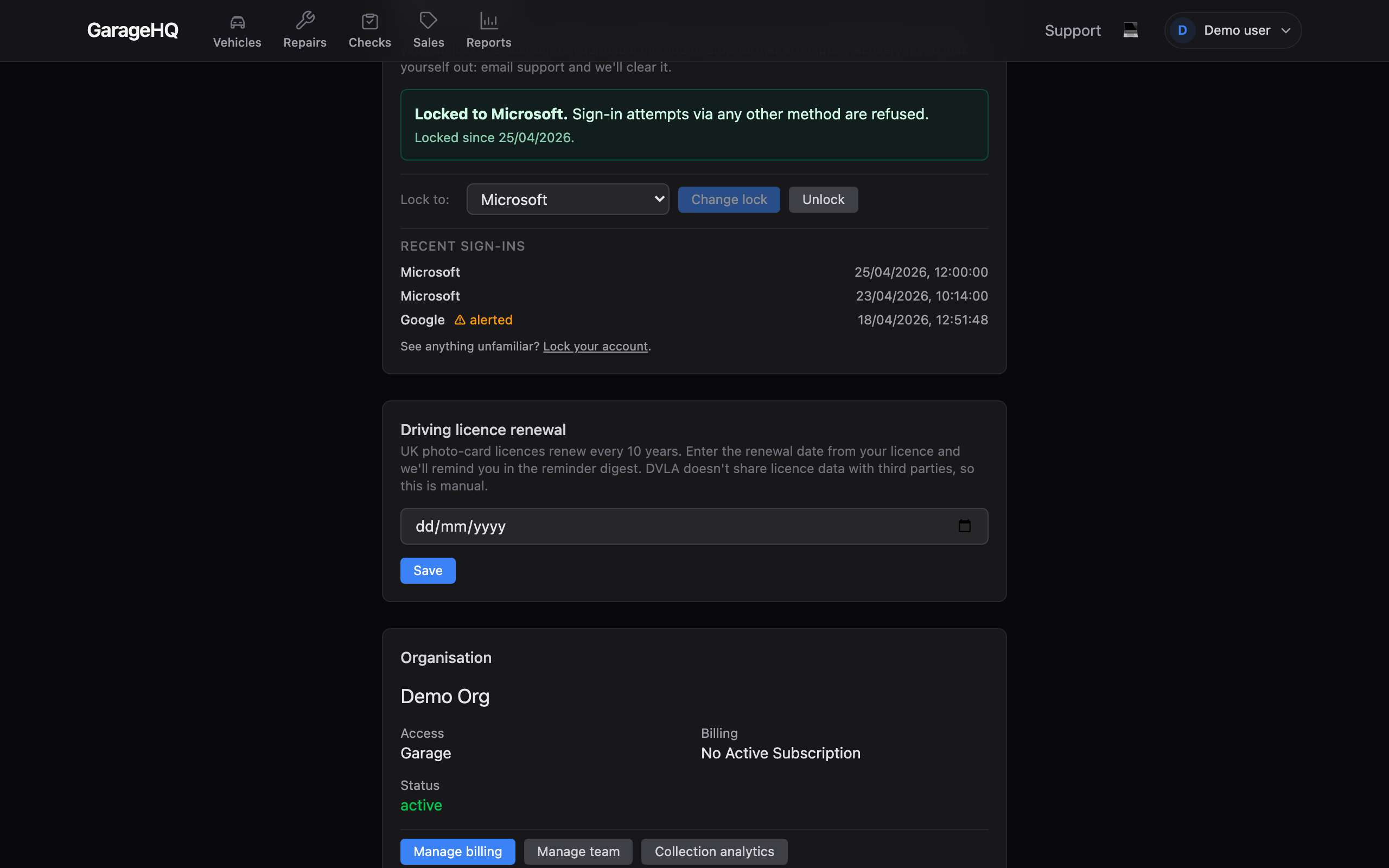Click the 25/04/2026, 12:00:00 sign-in timestamp

pos(921,272)
